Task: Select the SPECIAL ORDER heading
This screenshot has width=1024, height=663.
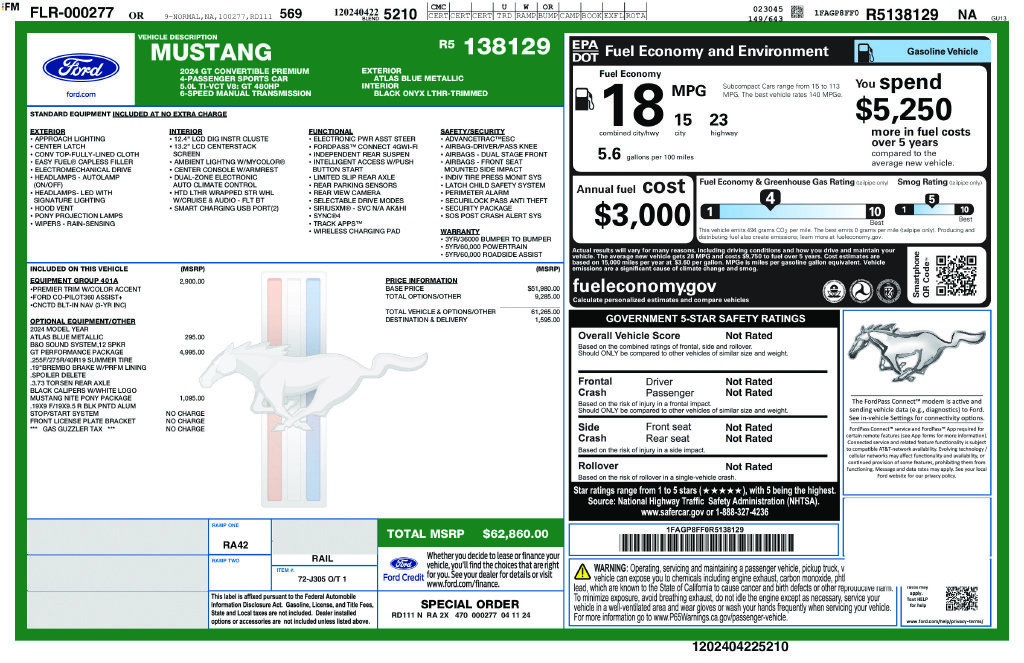Action: 470,604
